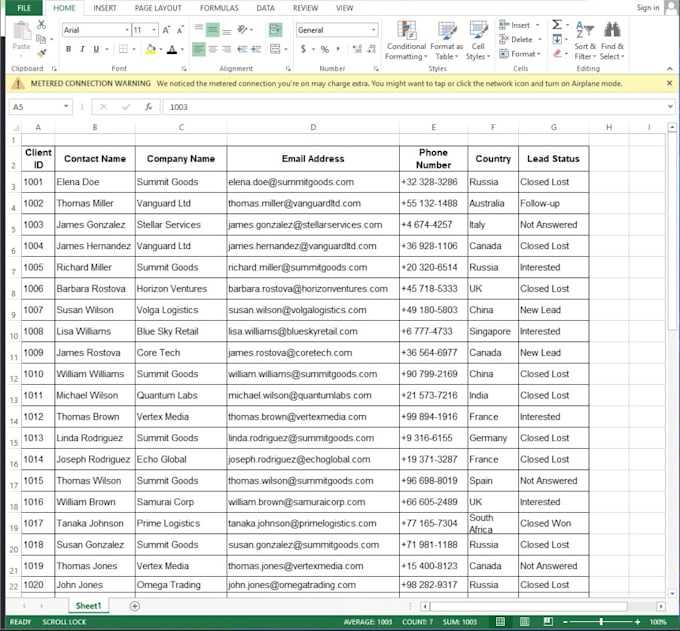Close the metered connection warning bar

pyautogui.click(x=670, y=83)
